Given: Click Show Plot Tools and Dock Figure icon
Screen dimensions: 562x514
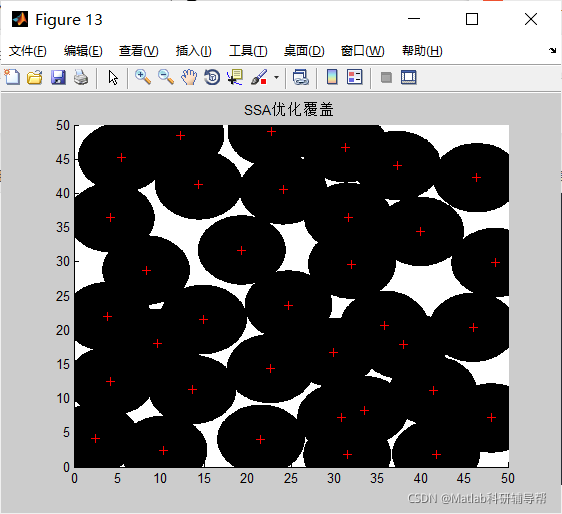Looking at the screenshot, I should click(409, 77).
